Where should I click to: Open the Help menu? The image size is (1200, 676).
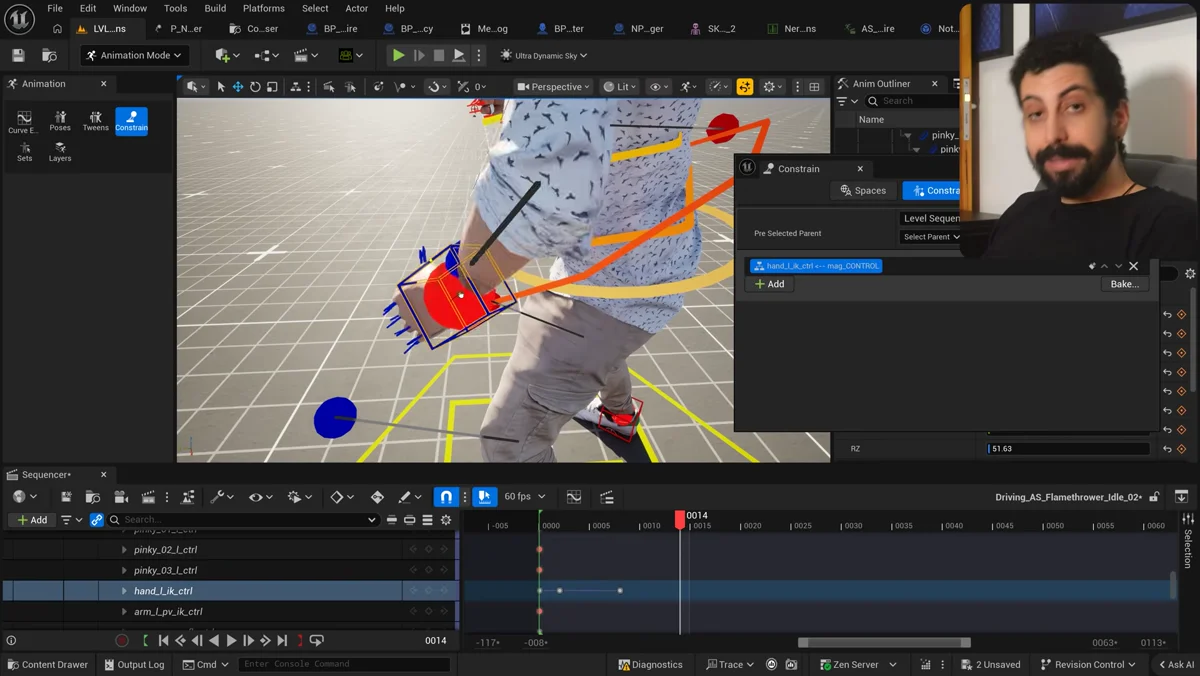[395, 8]
